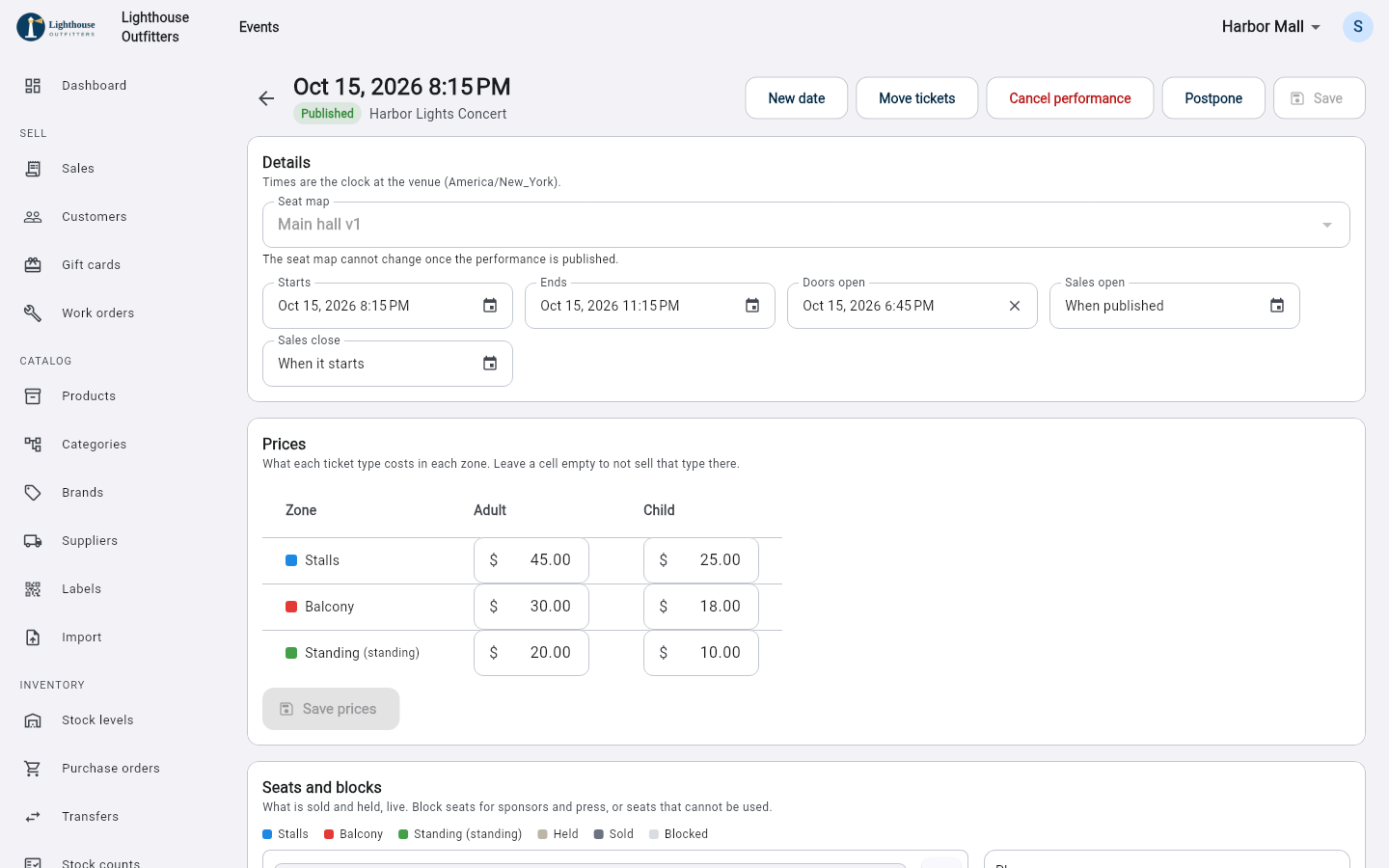
Task: Edit Standing Adult price field
Action: 531,653
